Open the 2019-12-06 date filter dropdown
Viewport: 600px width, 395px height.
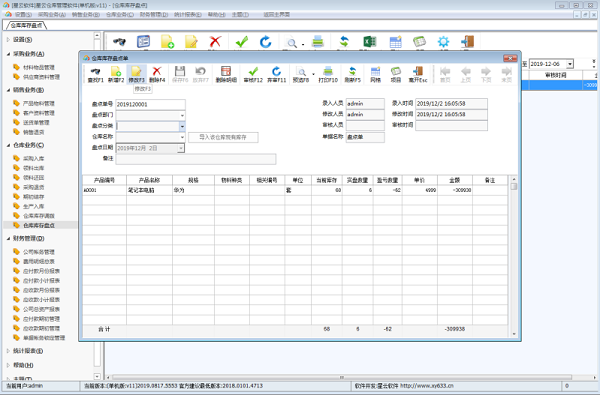(570, 64)
